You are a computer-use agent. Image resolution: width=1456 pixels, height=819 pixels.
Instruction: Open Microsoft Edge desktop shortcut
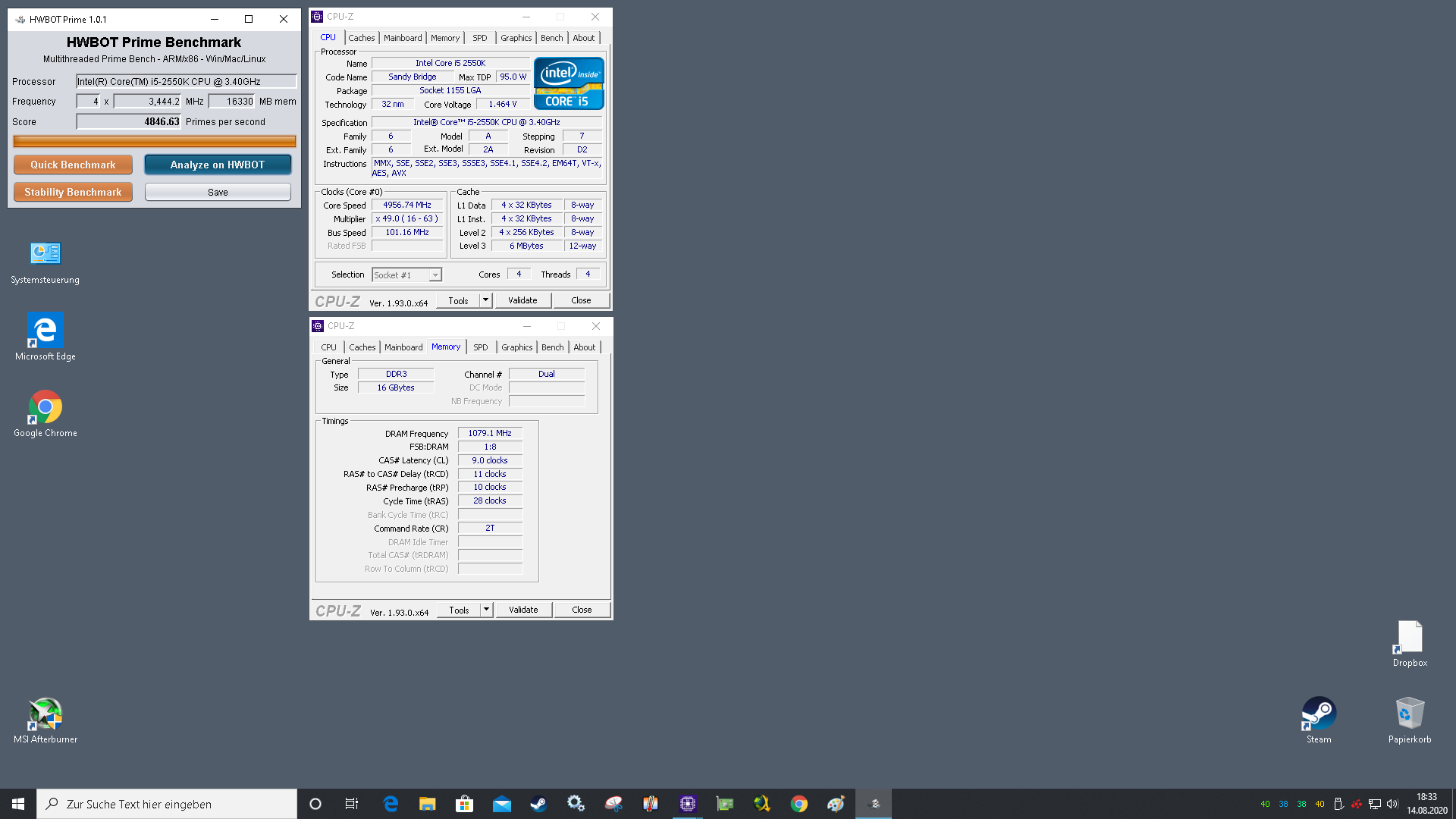click(45, 337)
